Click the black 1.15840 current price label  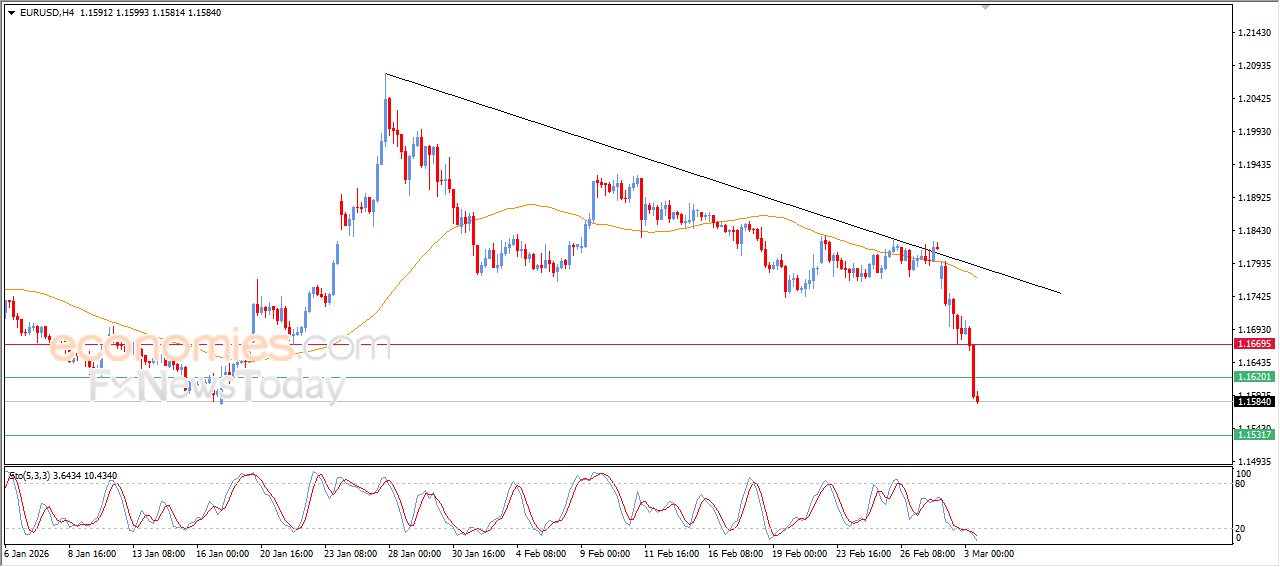(x=1253, y=401)
